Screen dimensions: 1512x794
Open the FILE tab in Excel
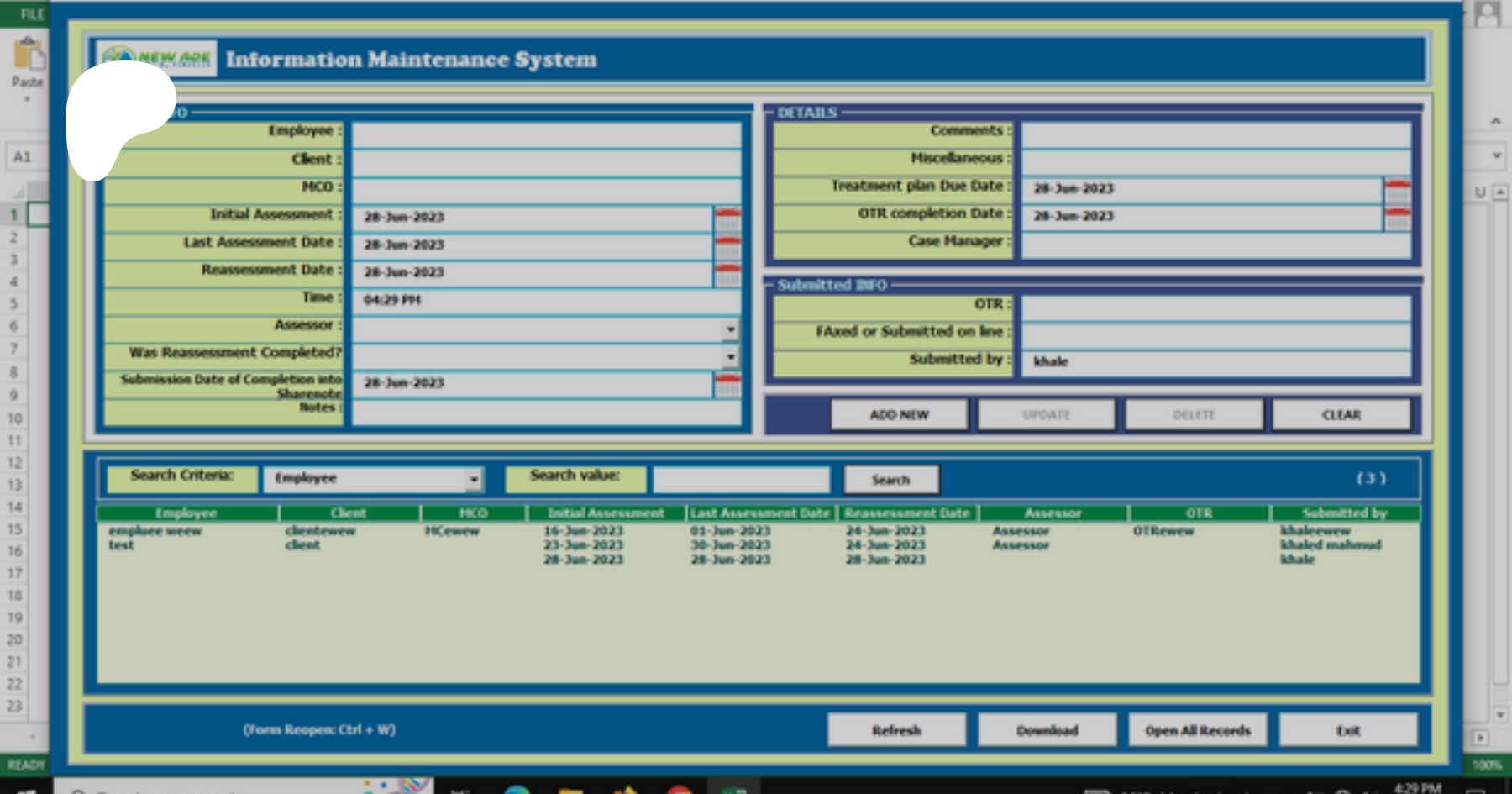pyautogui.click(x=32, y=13)
